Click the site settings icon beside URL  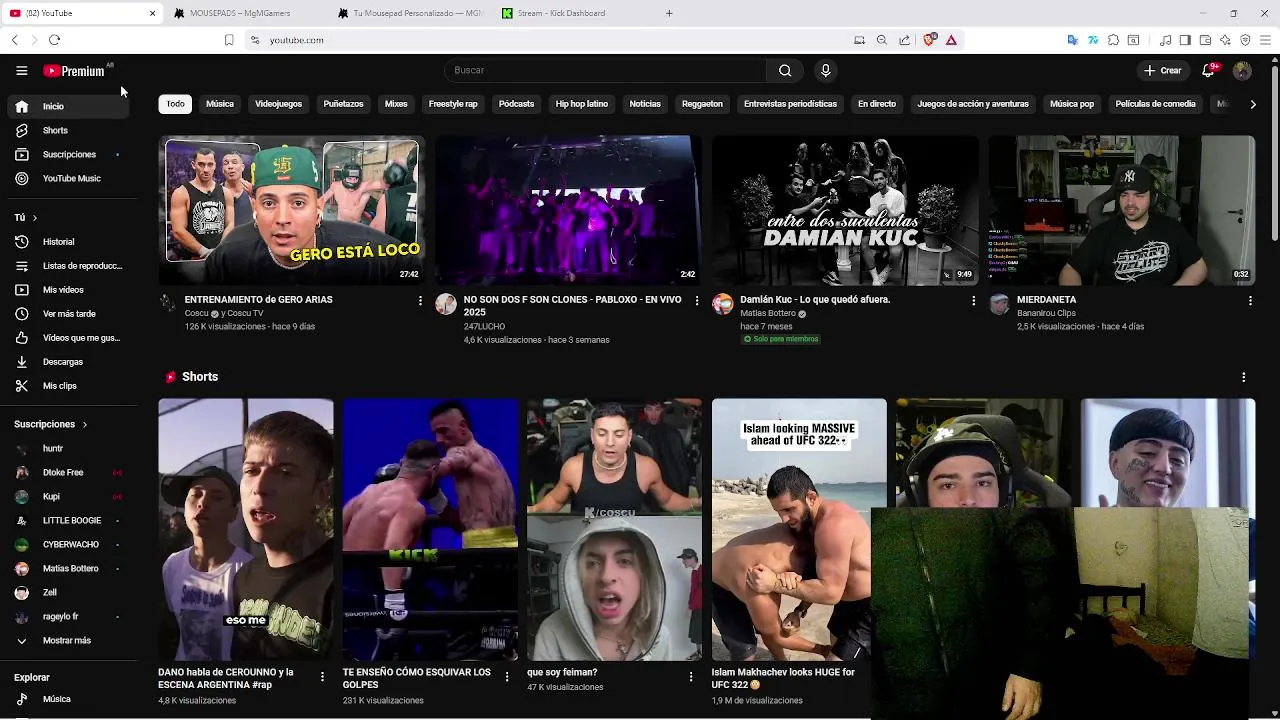(255, 40)
